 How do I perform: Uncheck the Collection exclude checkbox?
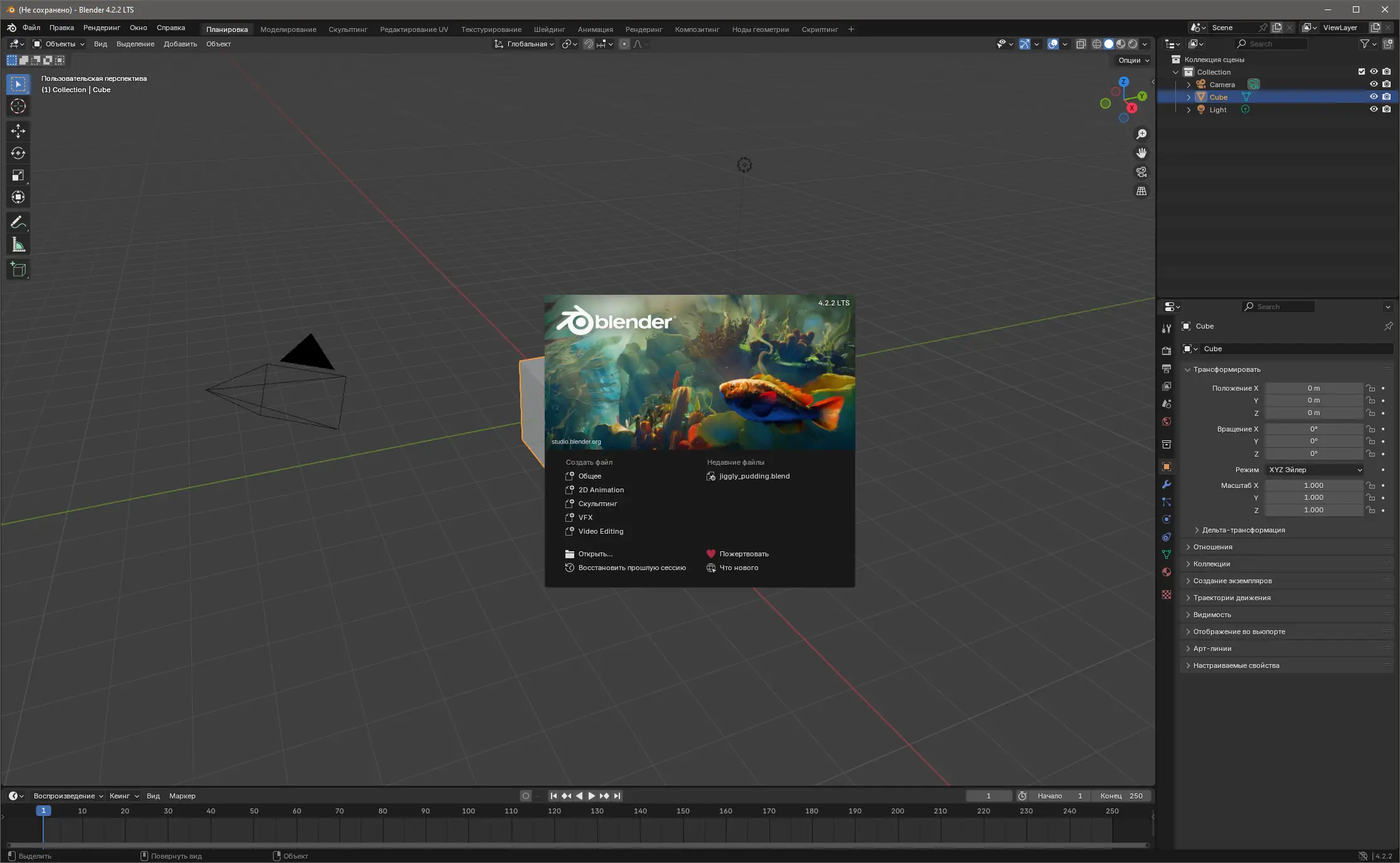[x=1361, y=71]
